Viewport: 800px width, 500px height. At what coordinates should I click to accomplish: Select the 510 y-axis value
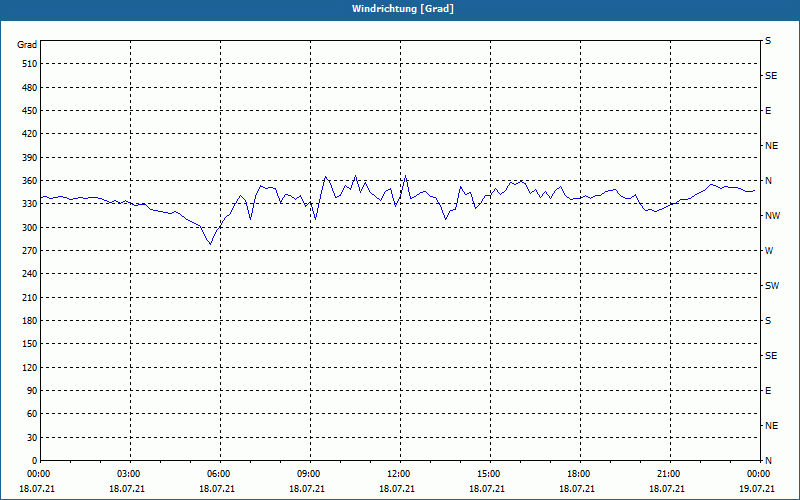pyautogui.click(x=30, y=64)
